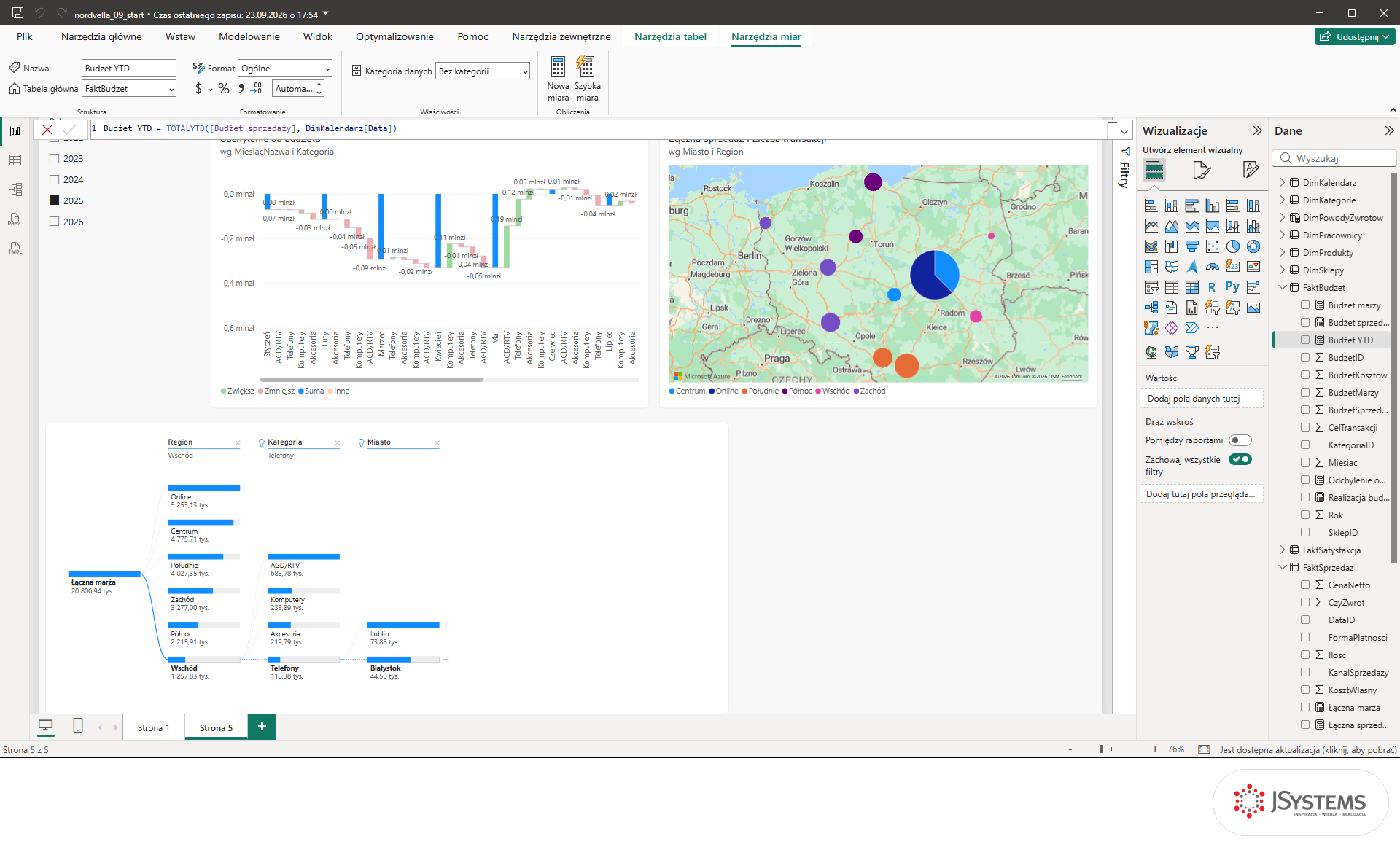Open the format visual brush tab
Screen dimensions: 1400x847
point(1202,171)
